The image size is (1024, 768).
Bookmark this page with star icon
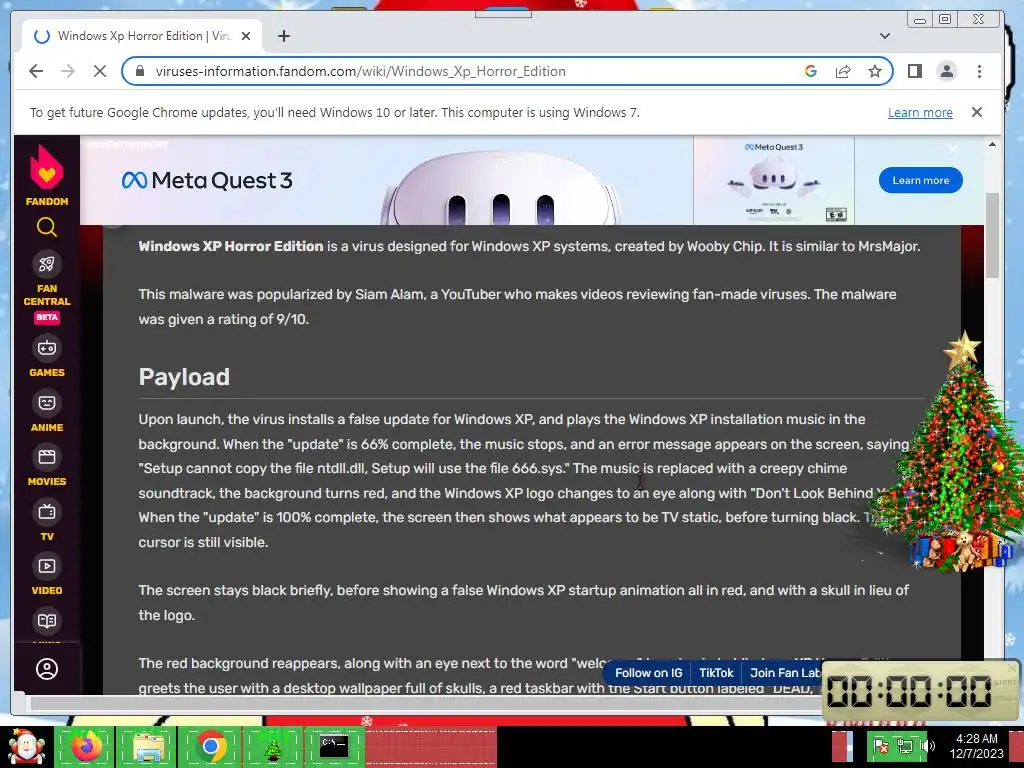[875, 71]
